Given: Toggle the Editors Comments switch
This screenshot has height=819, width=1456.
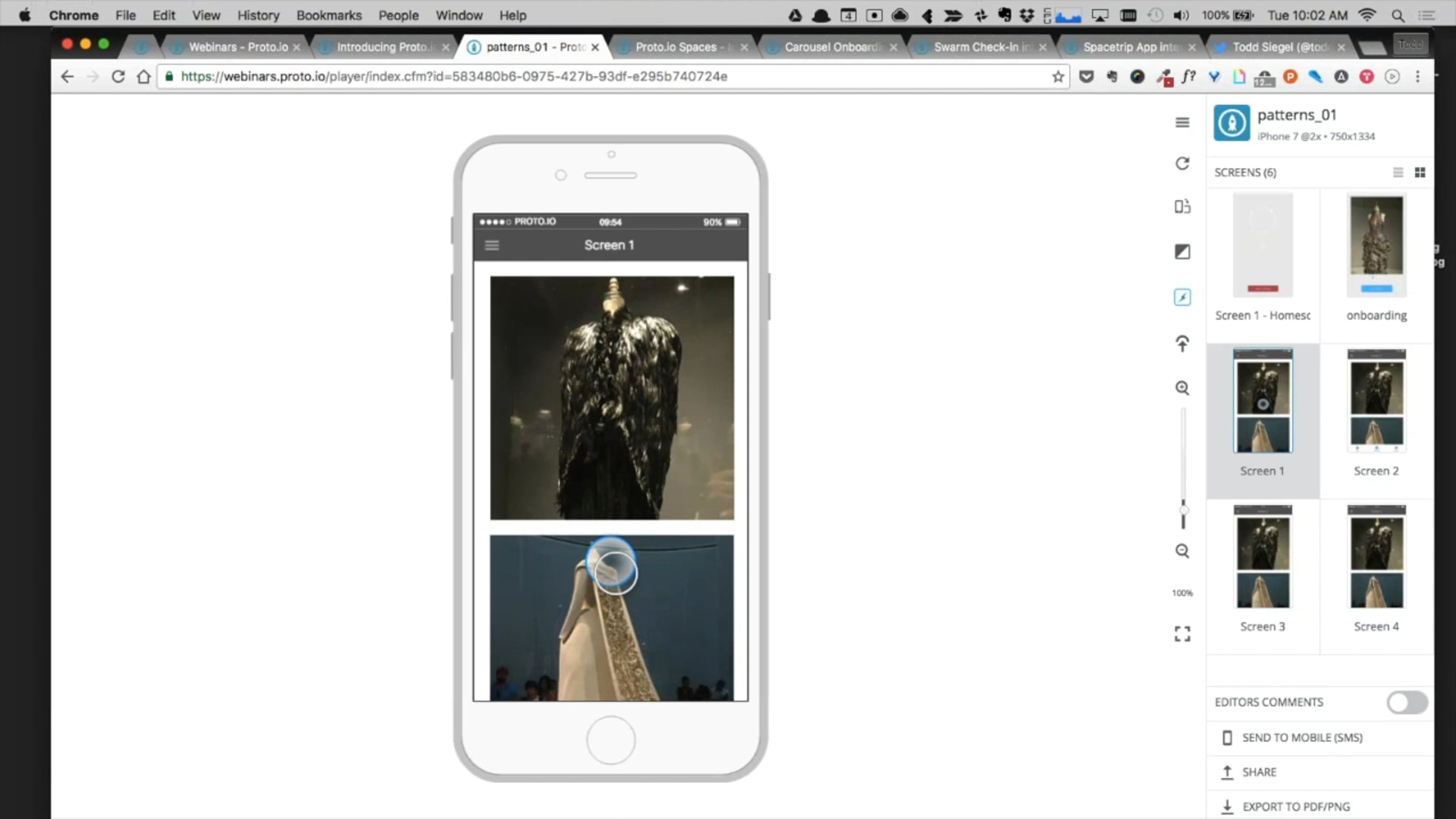Looking at the screenshot, I should (x=1406, y=703).
